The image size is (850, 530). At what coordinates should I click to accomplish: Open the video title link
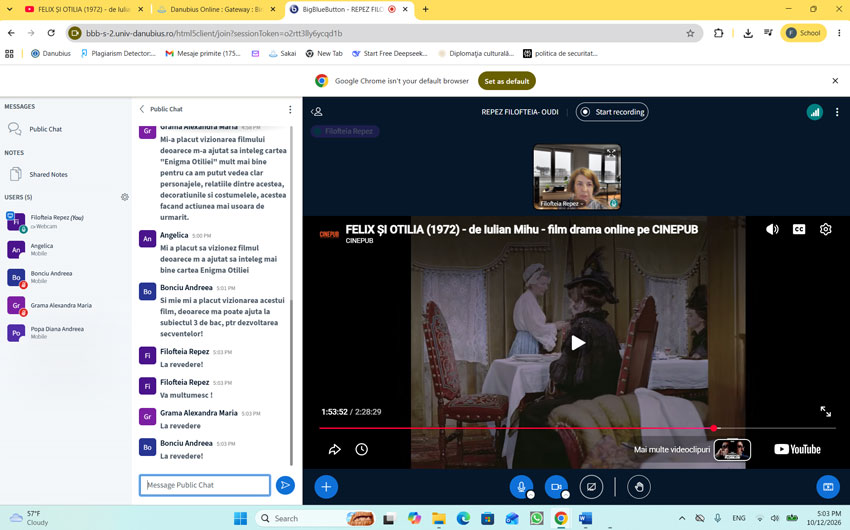[521, 229]
